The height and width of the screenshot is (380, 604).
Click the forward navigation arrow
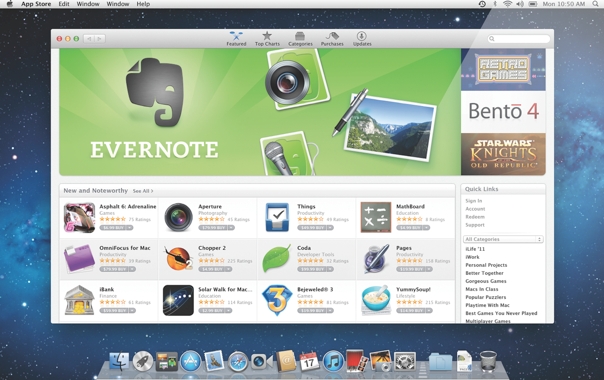[100, 39]
